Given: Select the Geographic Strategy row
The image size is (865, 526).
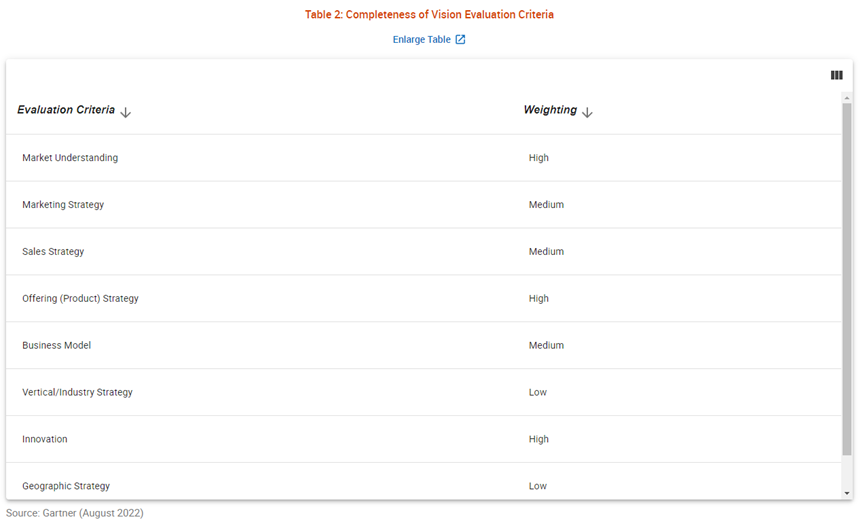Looking at the screenshot, I should [x=424, y=482].
